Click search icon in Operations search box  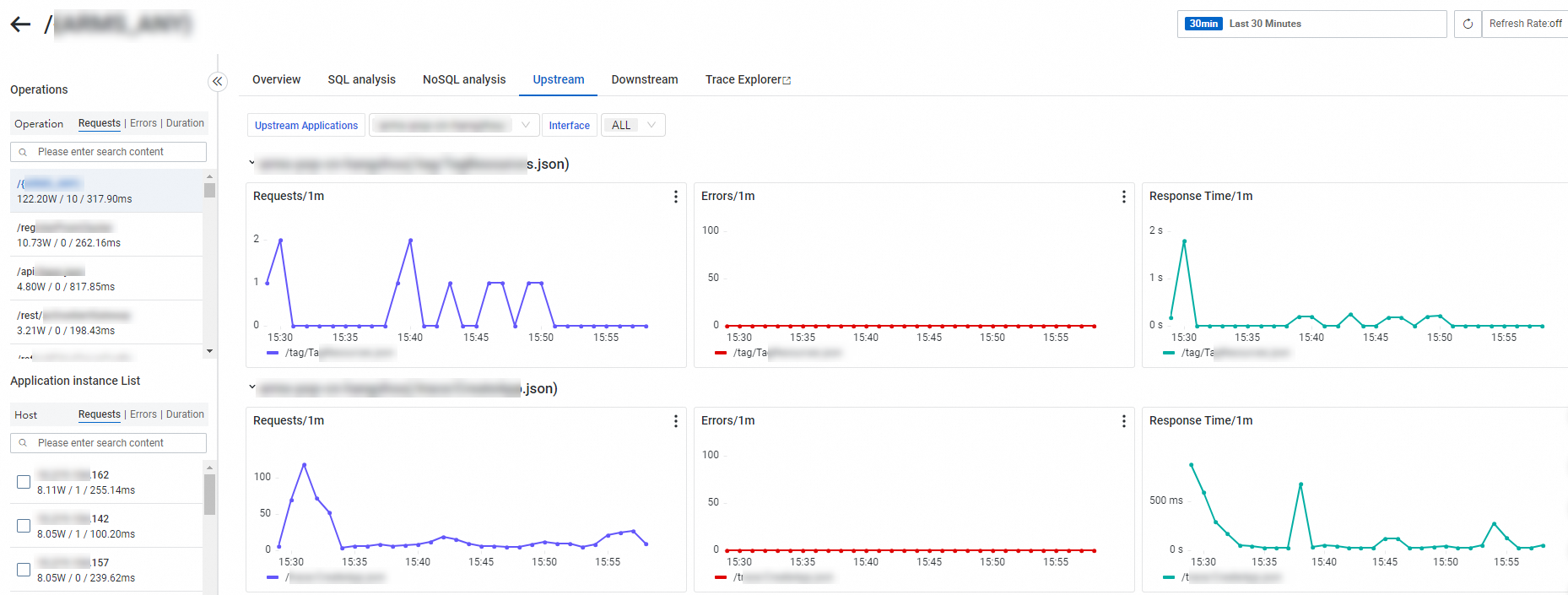23,152
